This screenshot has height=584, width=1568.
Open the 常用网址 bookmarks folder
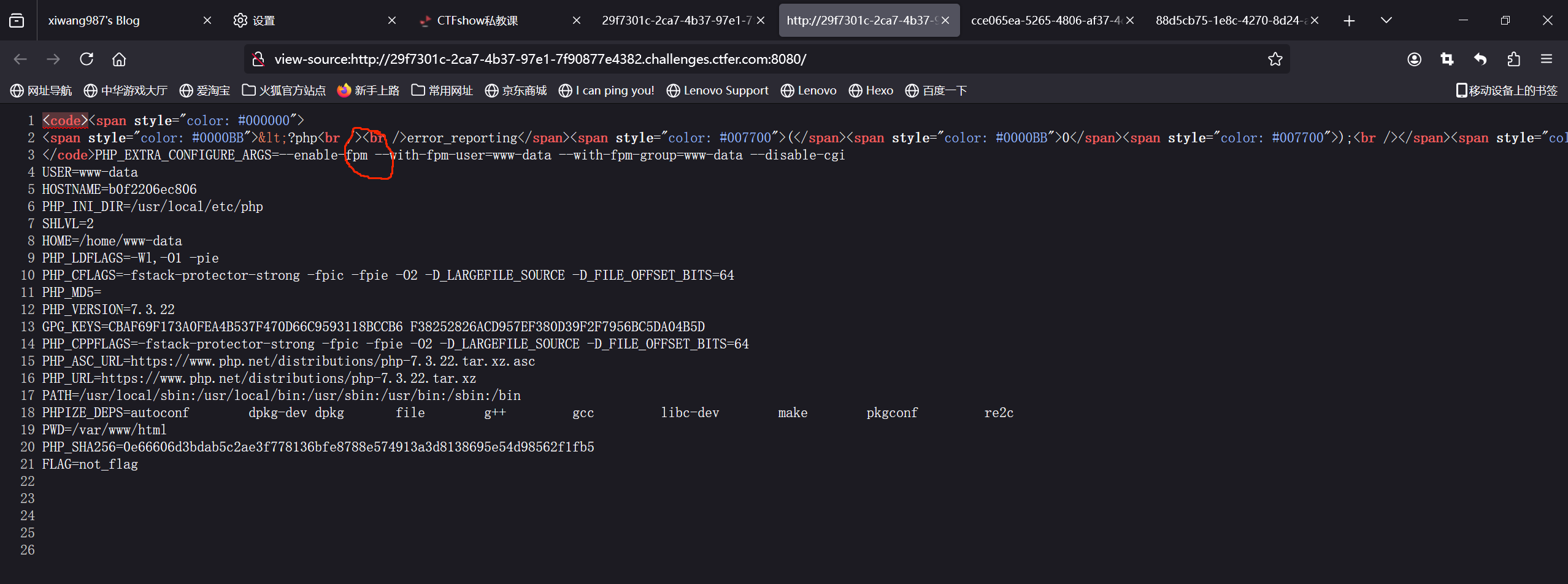(442, 91)
